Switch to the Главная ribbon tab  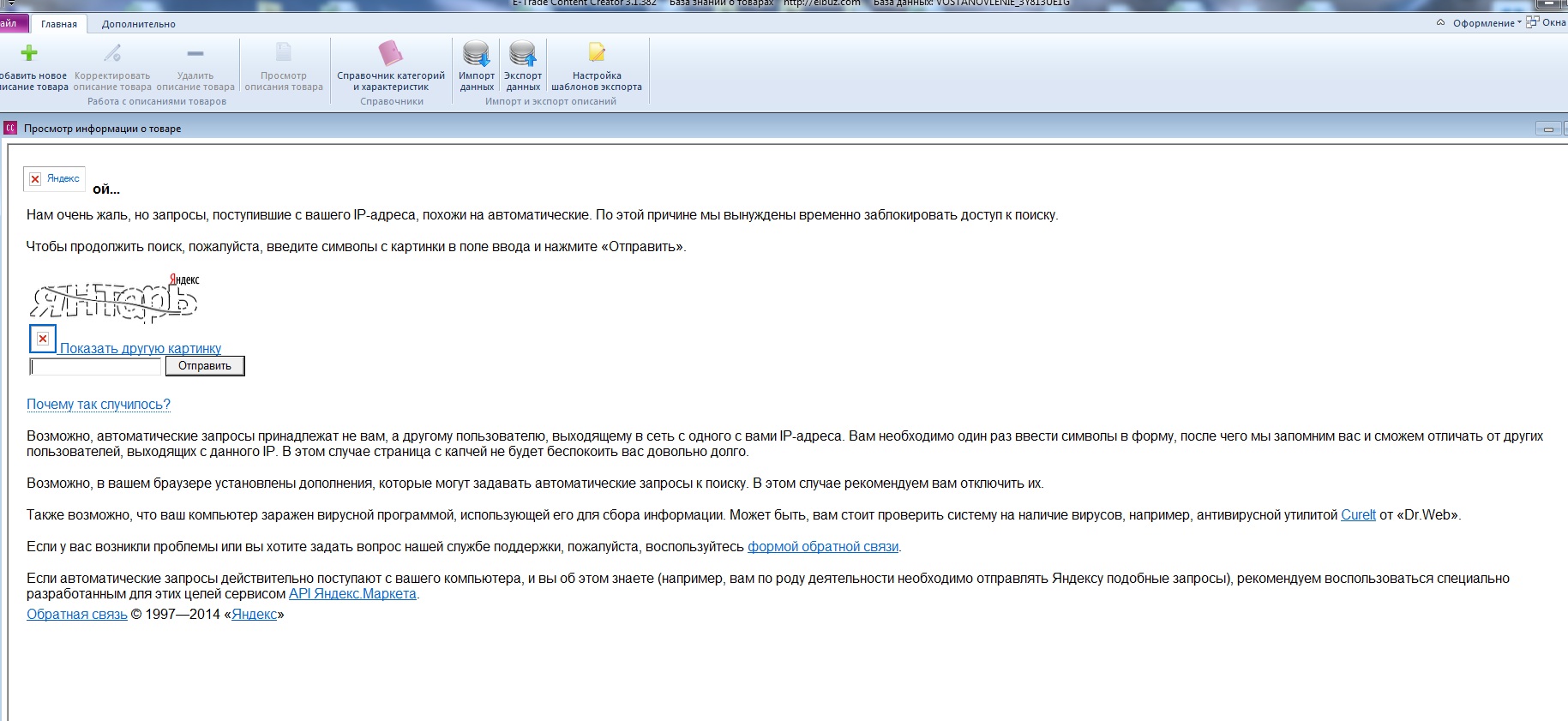59,24
